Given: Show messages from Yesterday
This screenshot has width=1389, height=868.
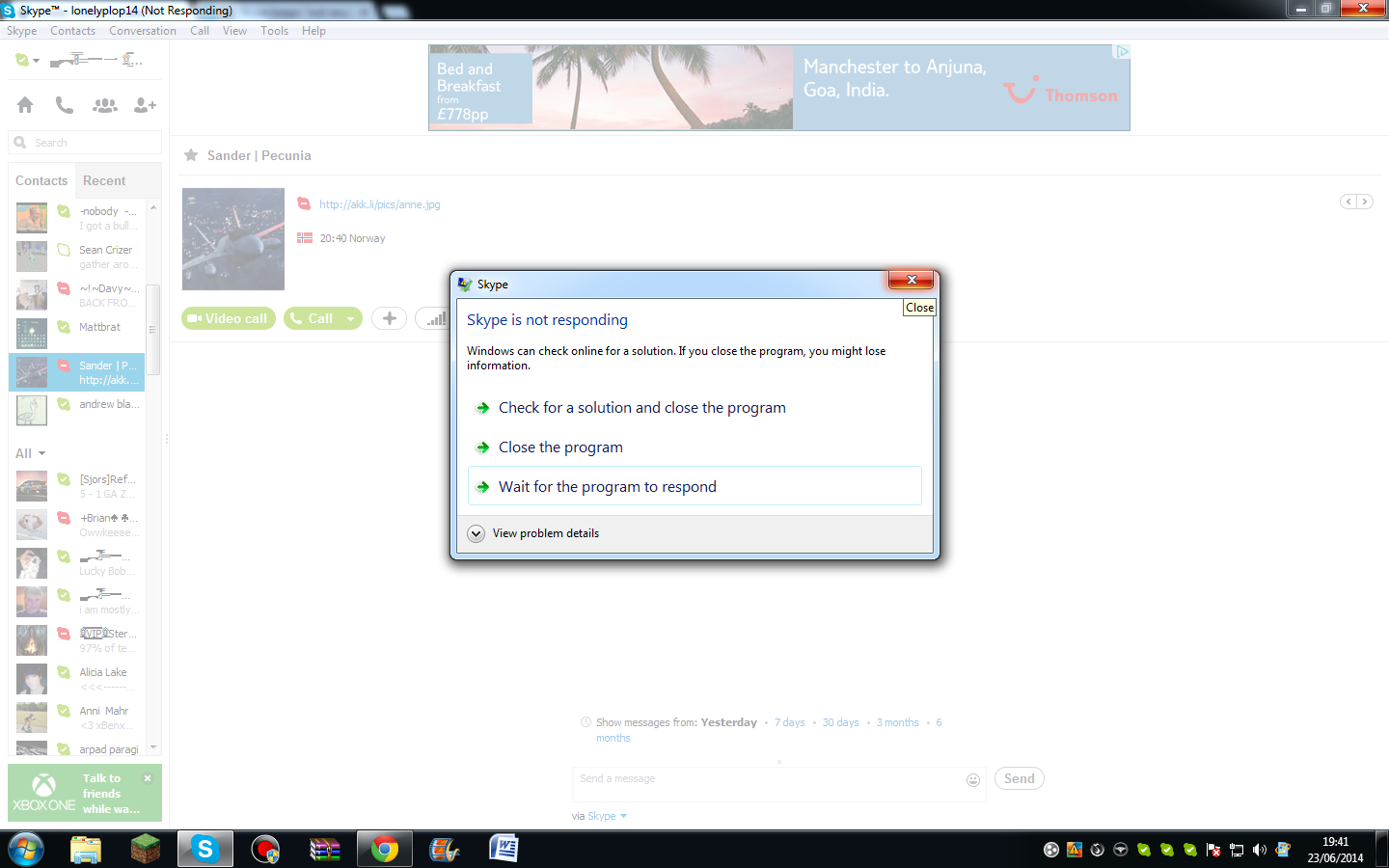Looking at the screenshot, I should [728, 722].
